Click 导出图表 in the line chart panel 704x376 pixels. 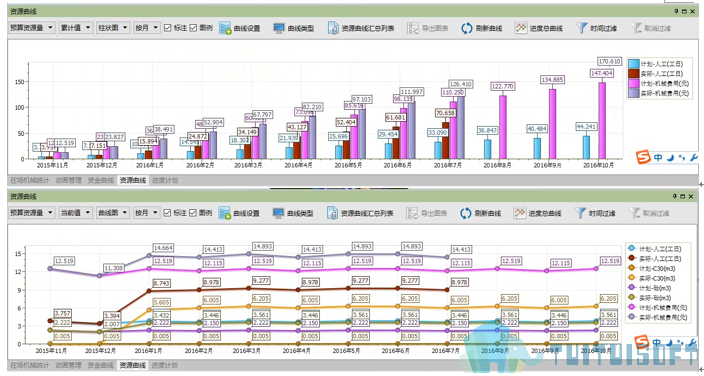pyautogui.click(x=427, y=213)
